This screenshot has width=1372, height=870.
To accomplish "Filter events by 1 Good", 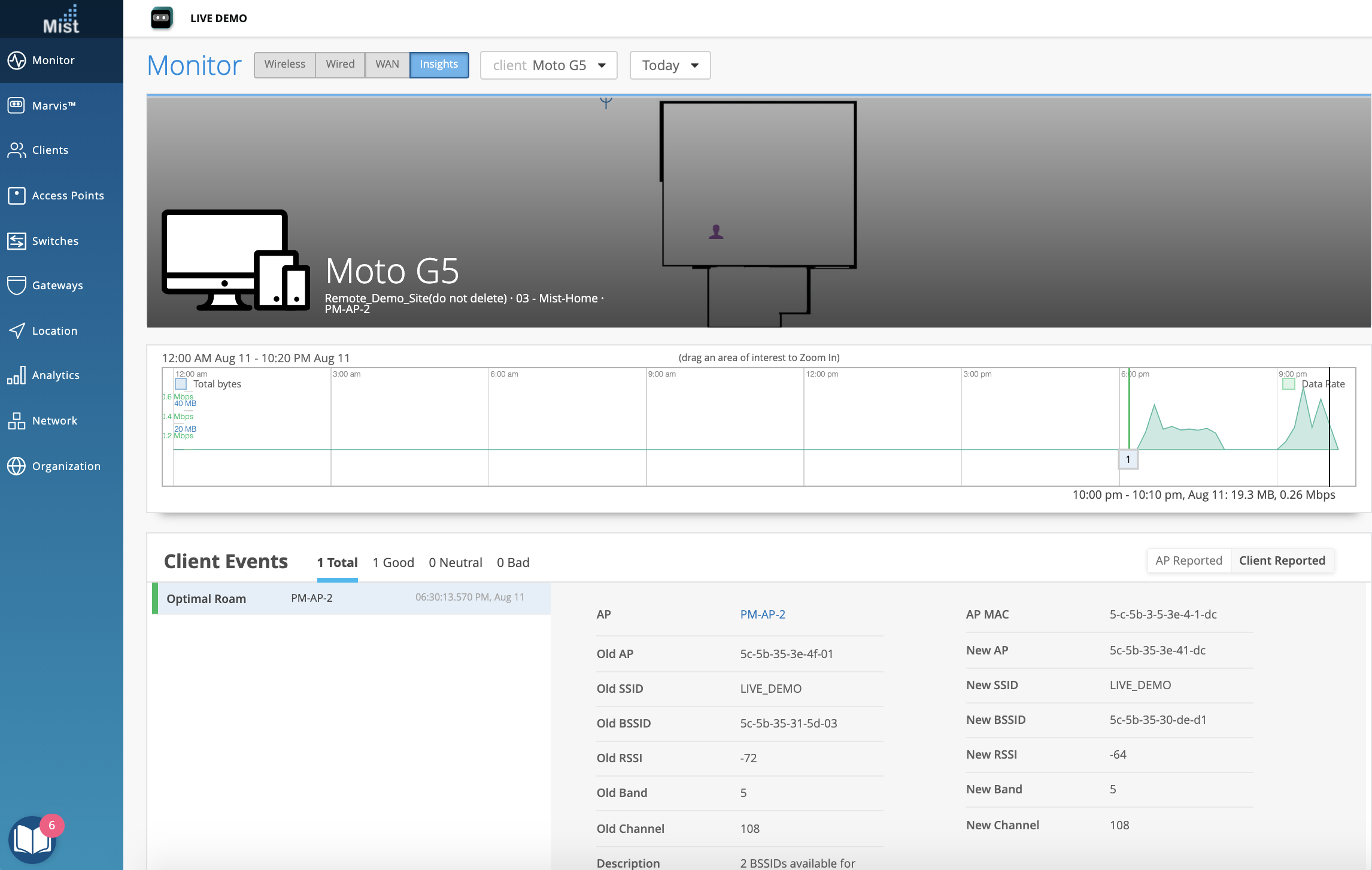I will point(393,562).
